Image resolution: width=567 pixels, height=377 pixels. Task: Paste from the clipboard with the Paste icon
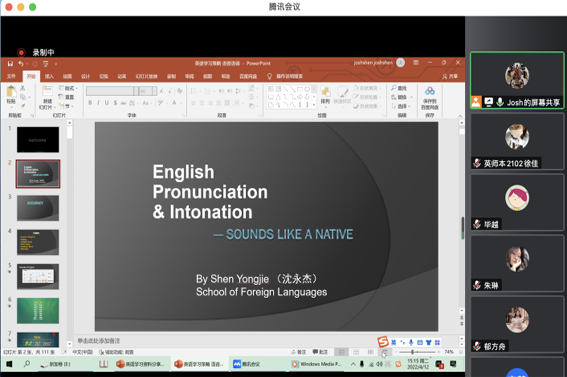[11, 92]
